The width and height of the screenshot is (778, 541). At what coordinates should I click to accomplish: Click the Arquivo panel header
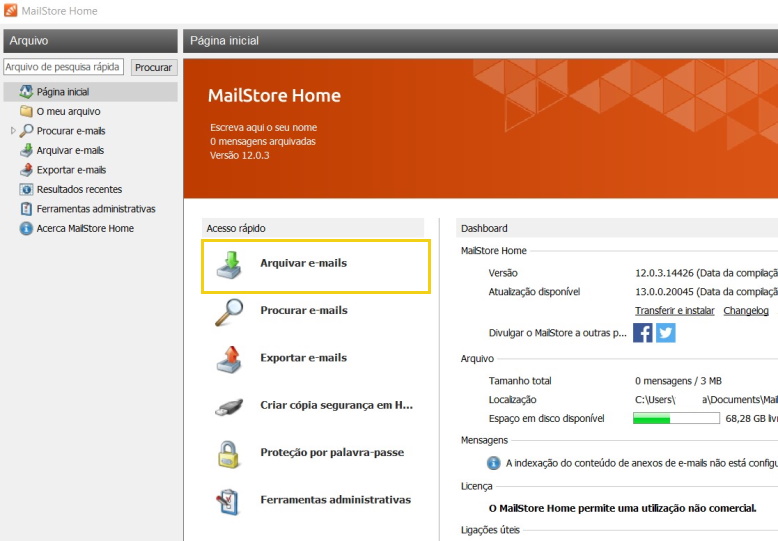[90, 41]
